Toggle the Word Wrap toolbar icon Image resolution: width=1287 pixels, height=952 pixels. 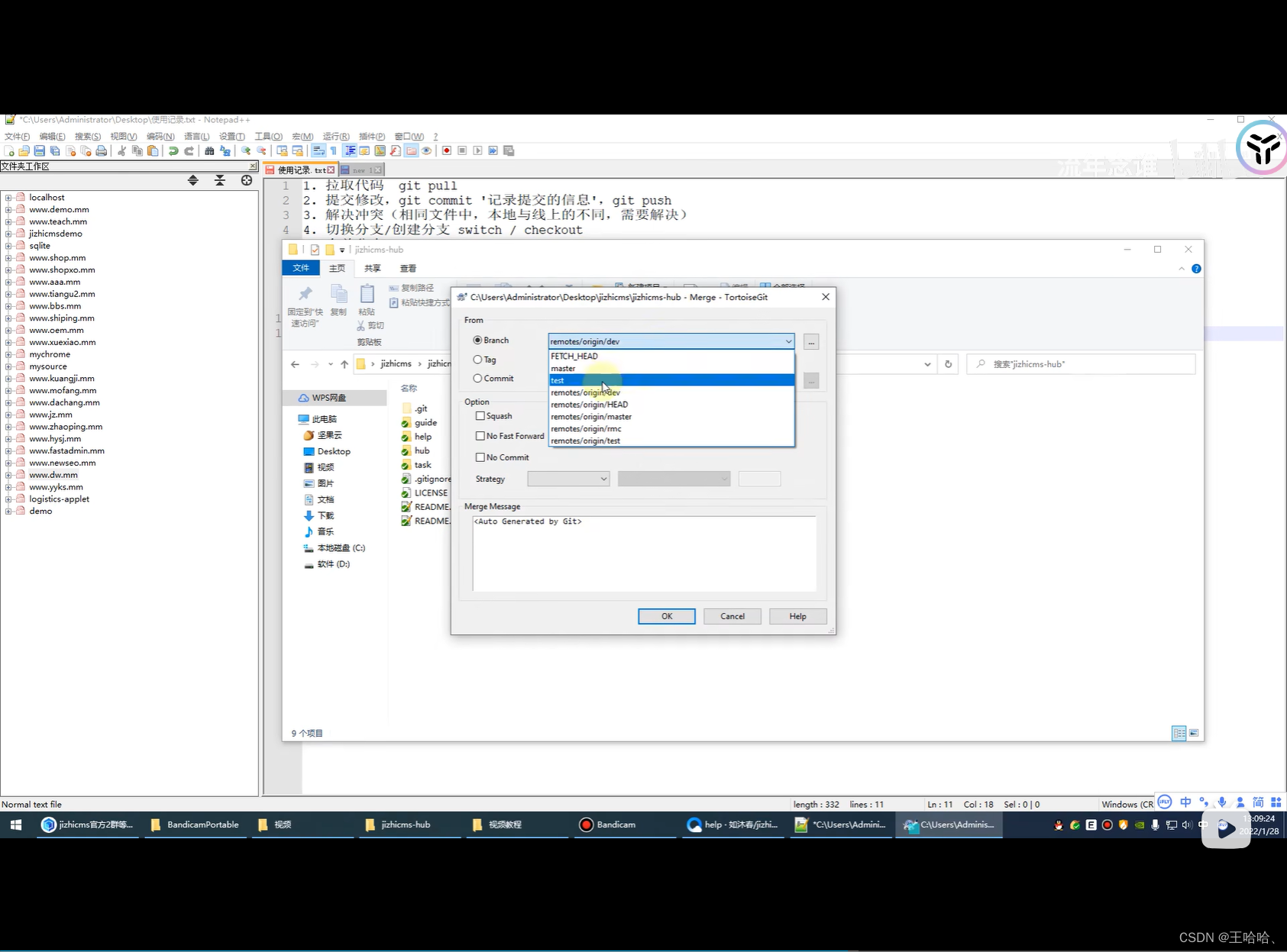pos(319,151)
